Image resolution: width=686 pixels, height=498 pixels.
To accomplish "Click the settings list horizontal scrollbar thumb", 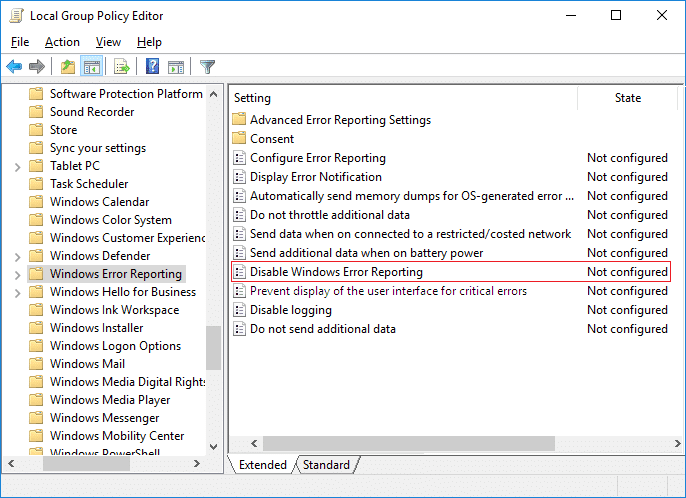I will point(409,443).
